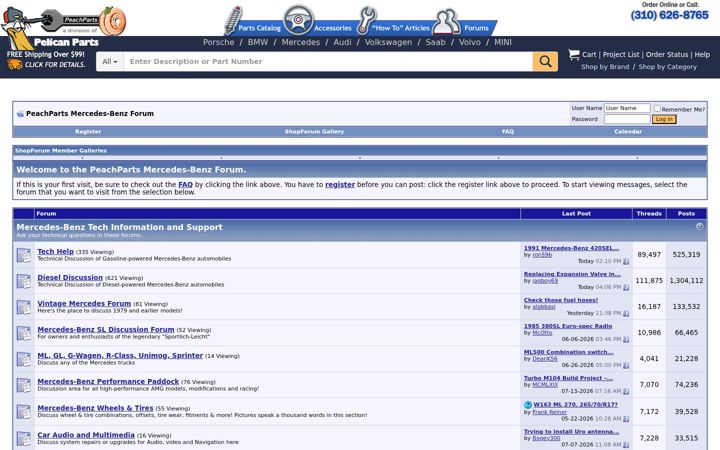
Task: Toggle the Remember Me checkbox
Action: 657,109
